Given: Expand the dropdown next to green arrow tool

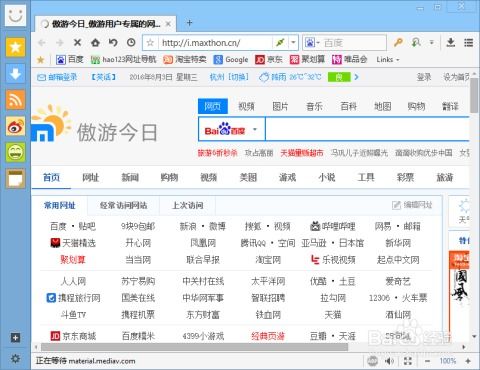Looking at the screenshot, I should tap(432, 42).
